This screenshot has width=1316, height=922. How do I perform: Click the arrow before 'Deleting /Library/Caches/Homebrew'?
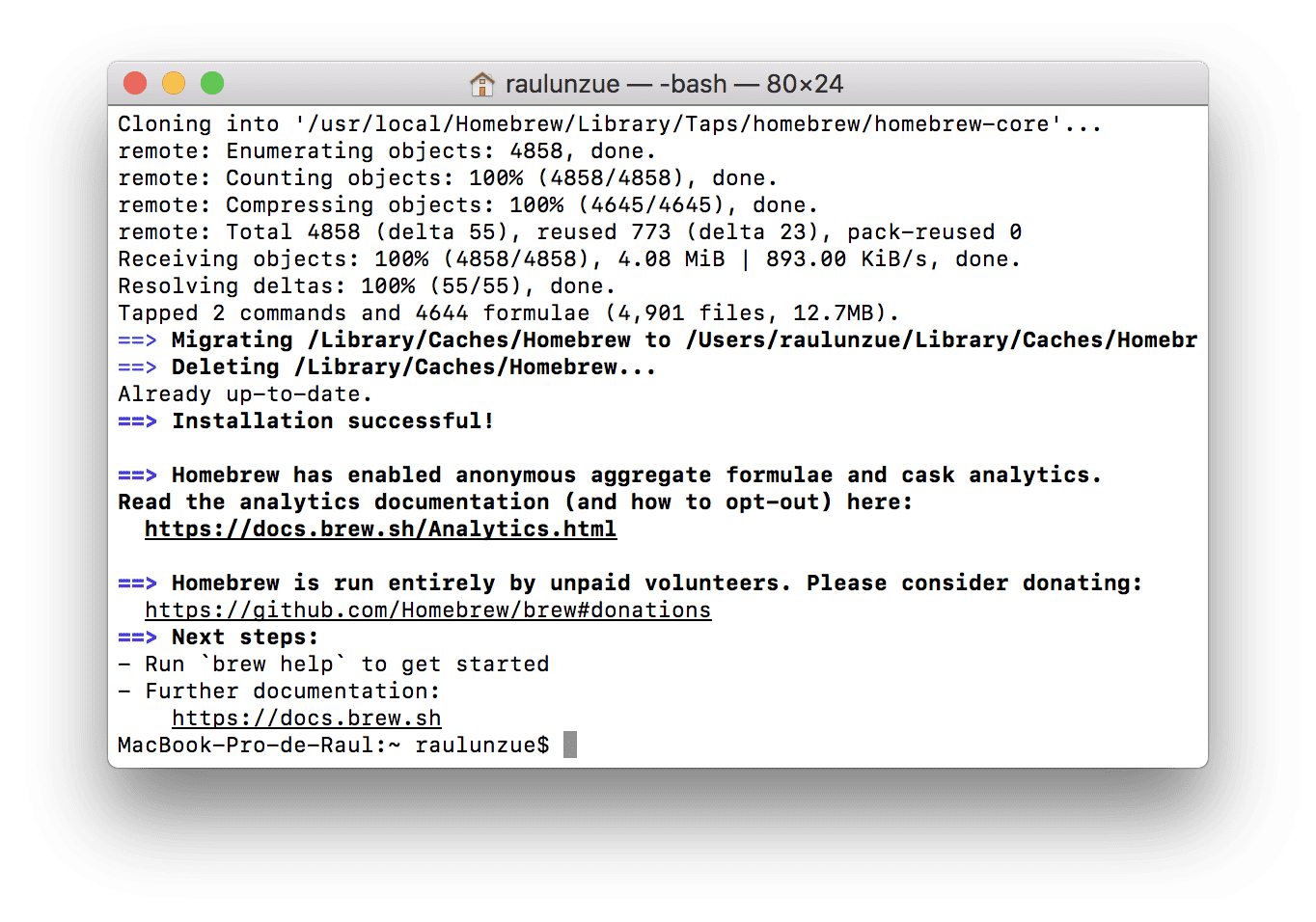(136, 366)
